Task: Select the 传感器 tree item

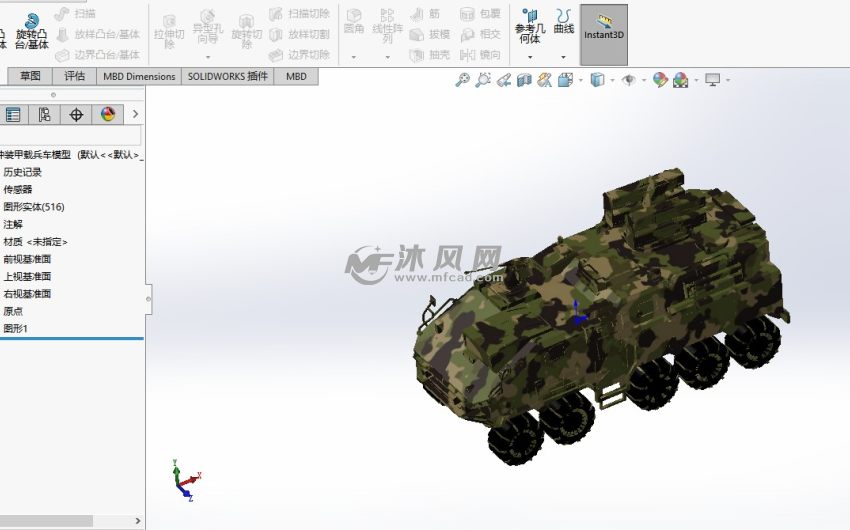Action: (18, 190)
